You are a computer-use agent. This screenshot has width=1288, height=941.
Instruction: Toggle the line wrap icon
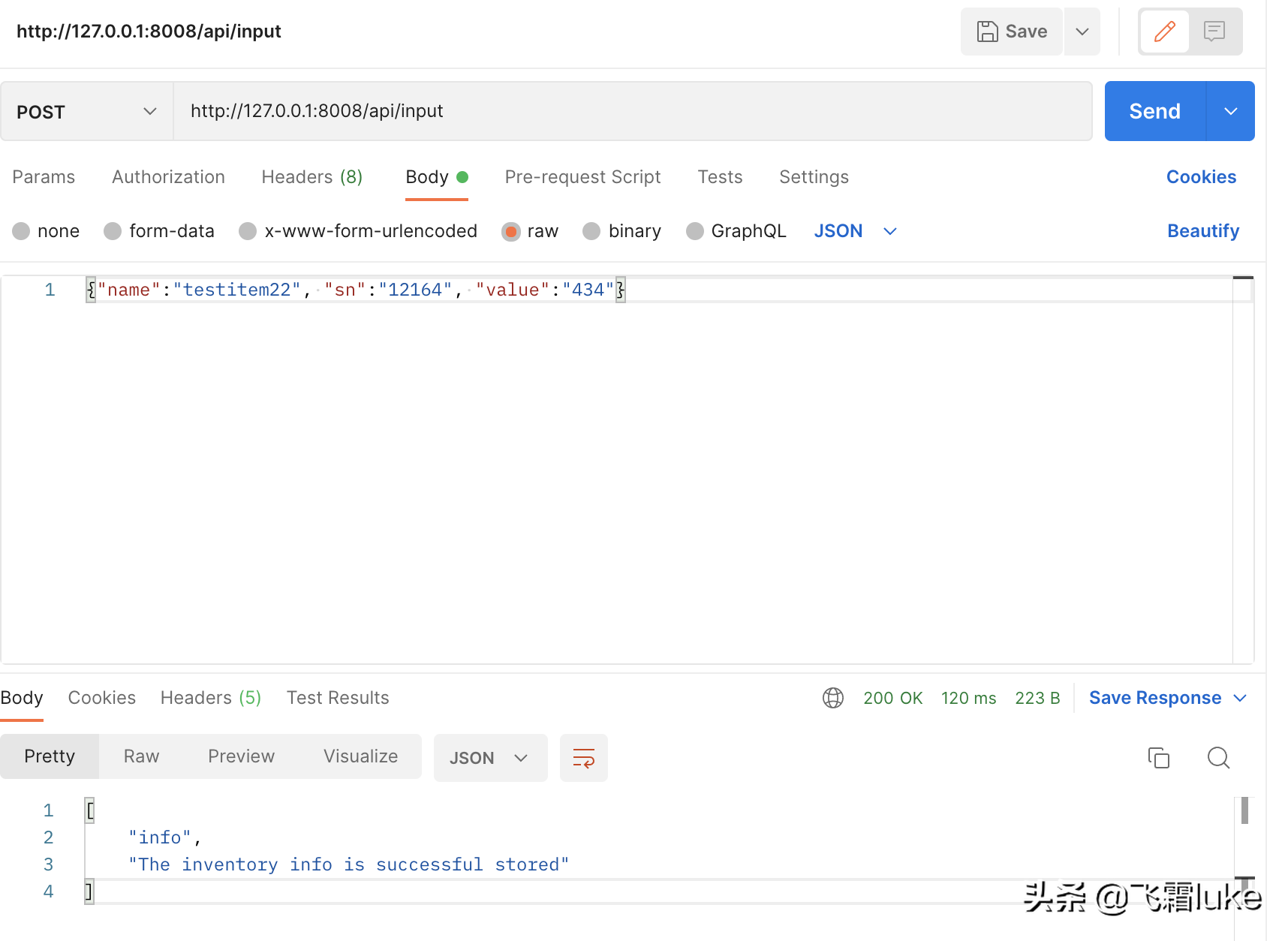pos(584,758)
